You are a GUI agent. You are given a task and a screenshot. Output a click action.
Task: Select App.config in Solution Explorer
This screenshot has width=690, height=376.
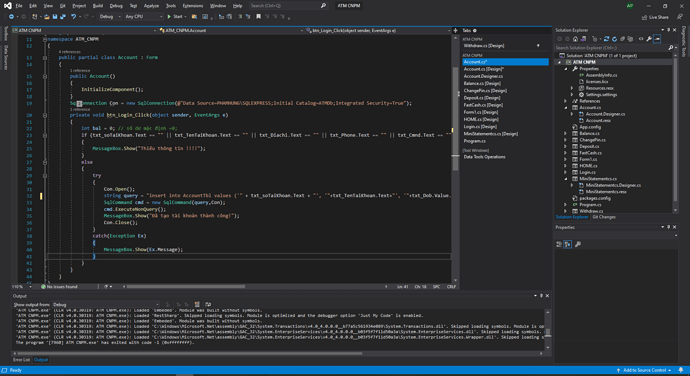point(590,127)
